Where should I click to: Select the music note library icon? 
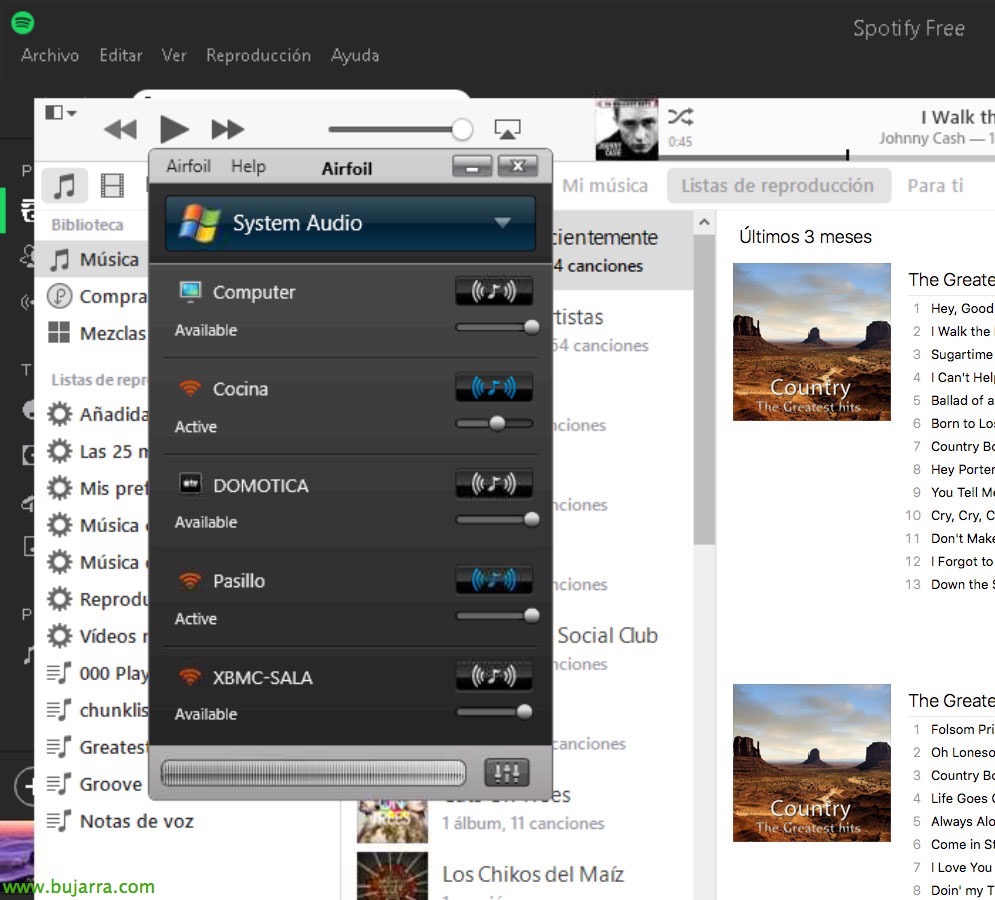(x=64, y=186)
